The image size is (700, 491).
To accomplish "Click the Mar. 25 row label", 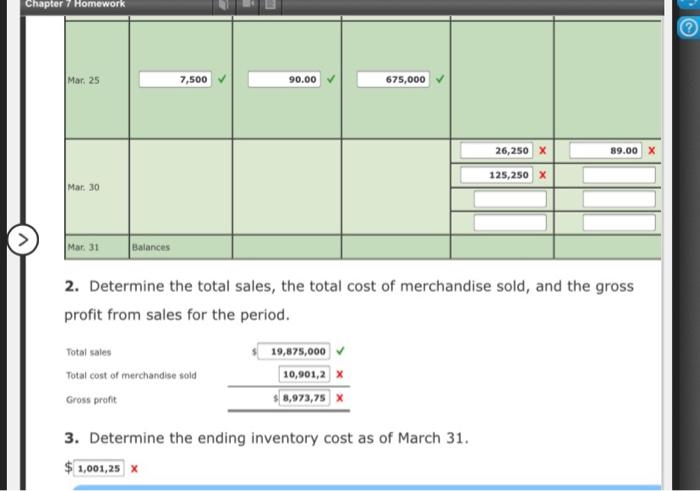I will click(x=83, y=80).
